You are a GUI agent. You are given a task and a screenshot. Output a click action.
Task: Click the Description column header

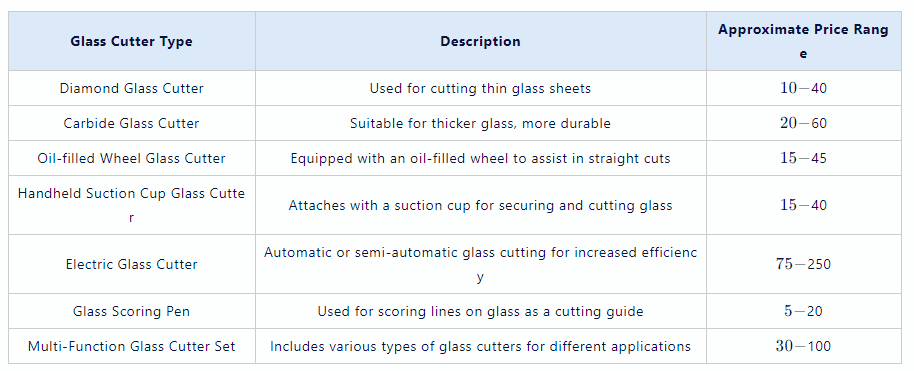[x=480, y=41]
